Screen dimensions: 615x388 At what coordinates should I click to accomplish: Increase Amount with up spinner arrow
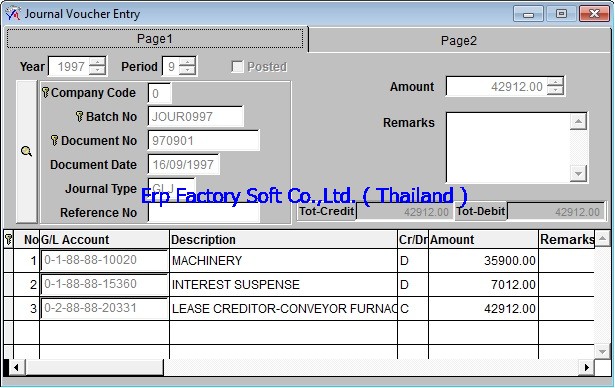[x=555, y=81]
